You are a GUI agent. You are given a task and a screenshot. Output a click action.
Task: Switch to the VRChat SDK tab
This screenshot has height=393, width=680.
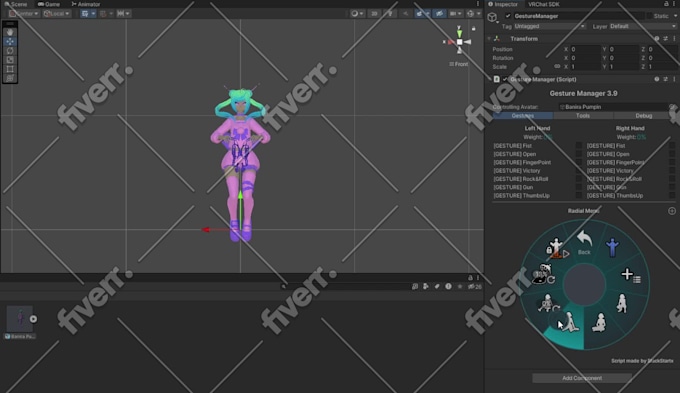(x=544, y=4)
